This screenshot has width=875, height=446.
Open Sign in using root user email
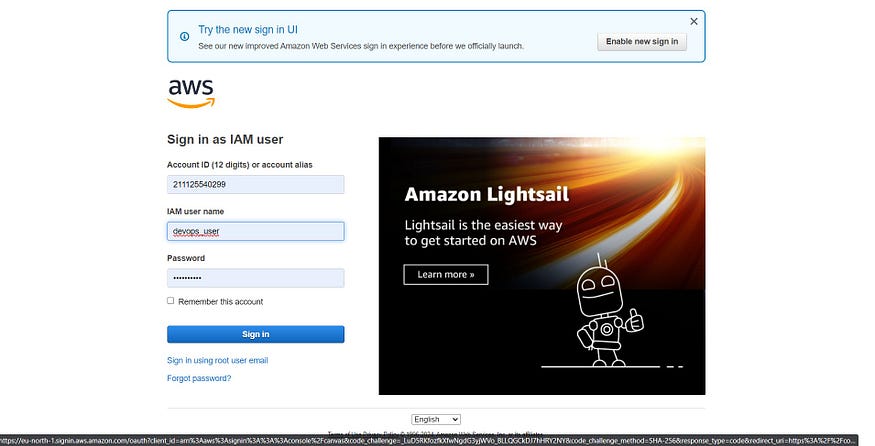(218, 361)
